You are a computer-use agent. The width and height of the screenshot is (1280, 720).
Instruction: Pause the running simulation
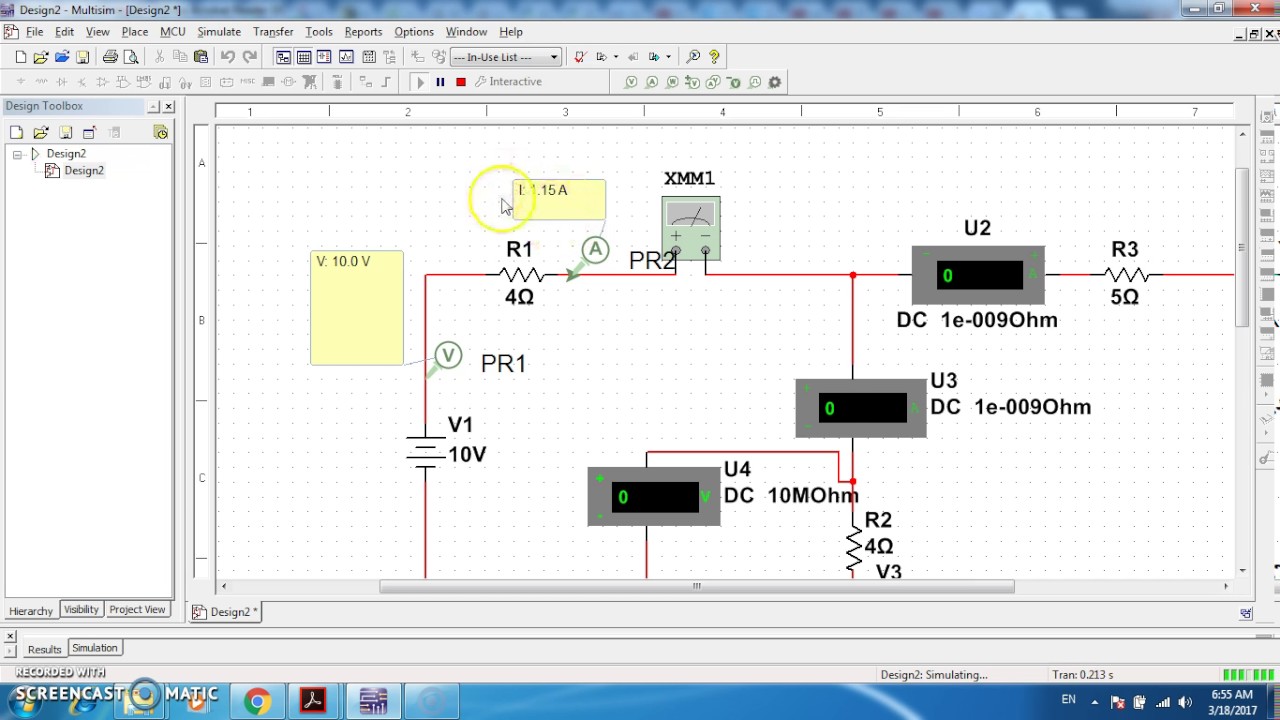(440, 82)
